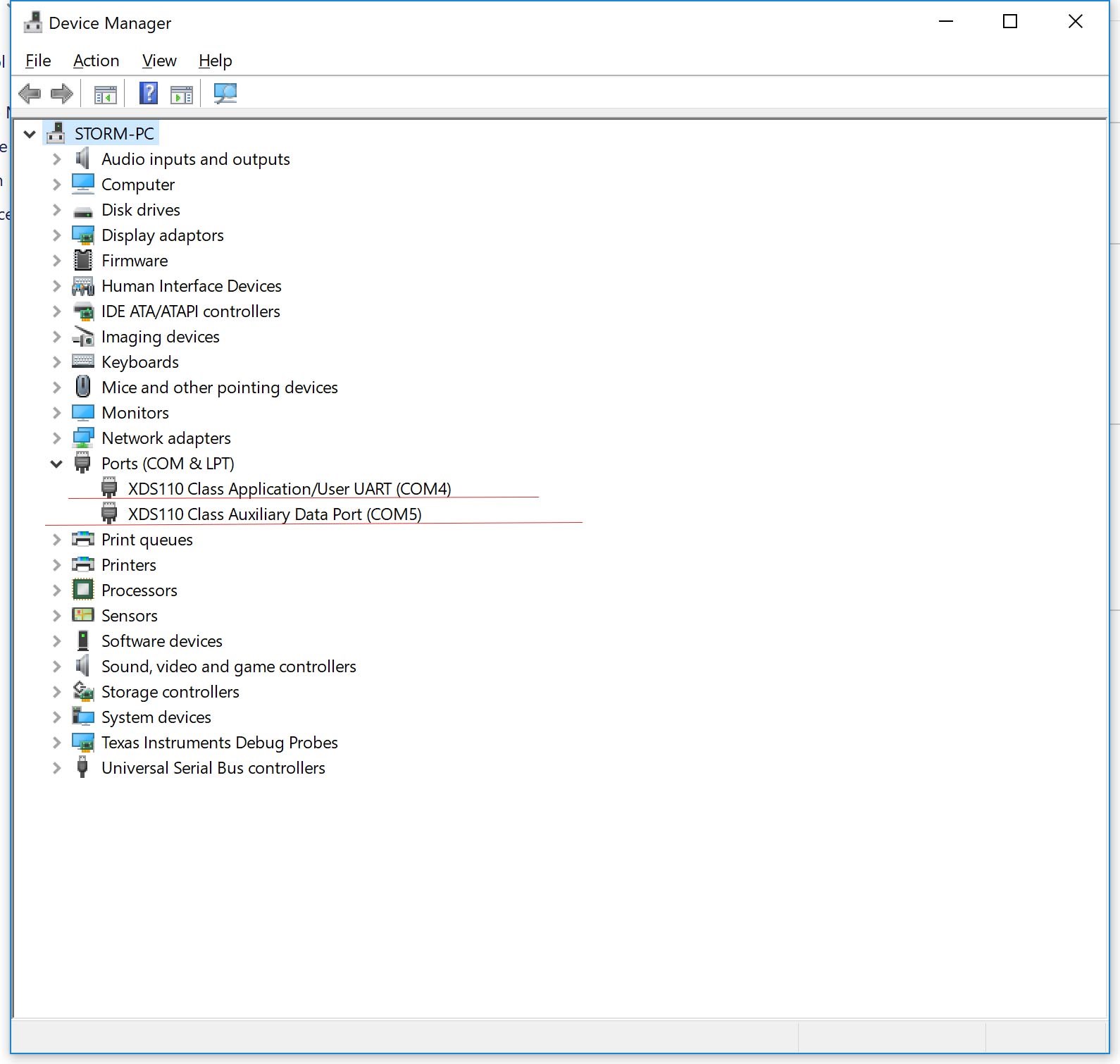Expand the Network adapters category
This screenshot has width=1120, height=1064.
coord(57,438)
